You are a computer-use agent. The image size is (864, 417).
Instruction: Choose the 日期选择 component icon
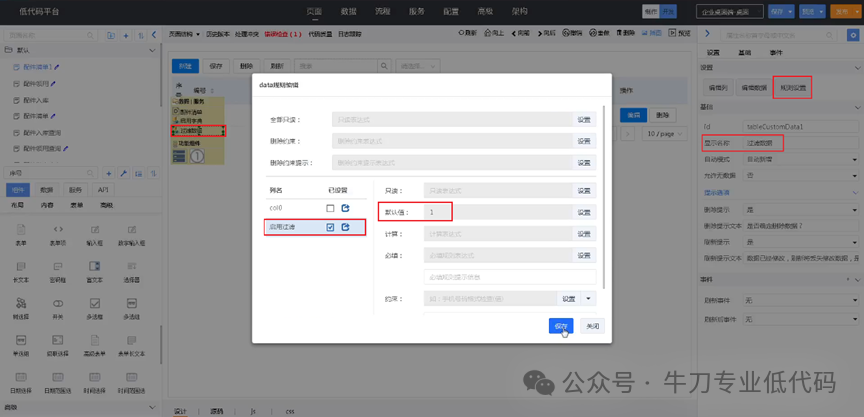coord(21,377)
